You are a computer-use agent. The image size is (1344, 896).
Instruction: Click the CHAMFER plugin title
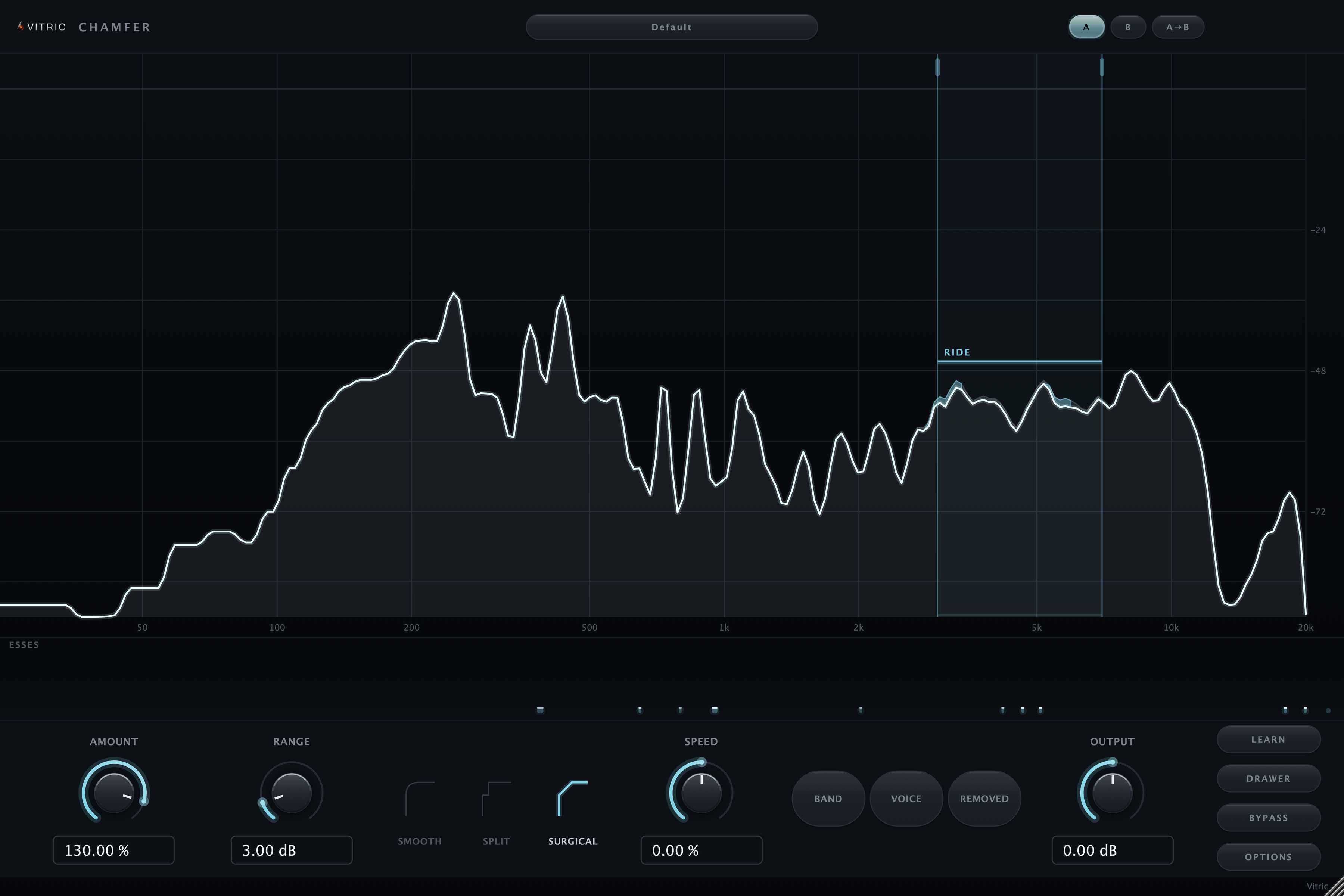(114, 27)
